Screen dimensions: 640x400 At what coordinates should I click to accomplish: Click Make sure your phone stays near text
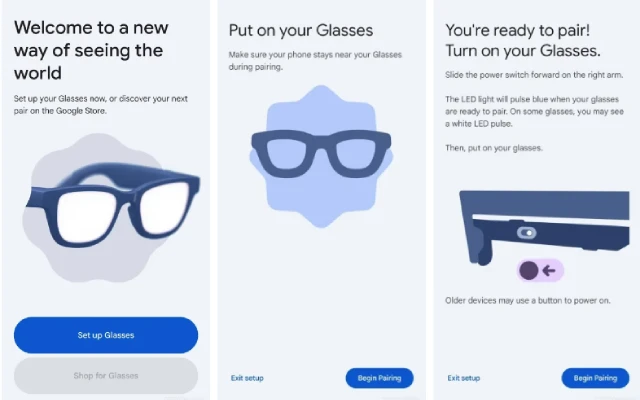tap(315, 60)
